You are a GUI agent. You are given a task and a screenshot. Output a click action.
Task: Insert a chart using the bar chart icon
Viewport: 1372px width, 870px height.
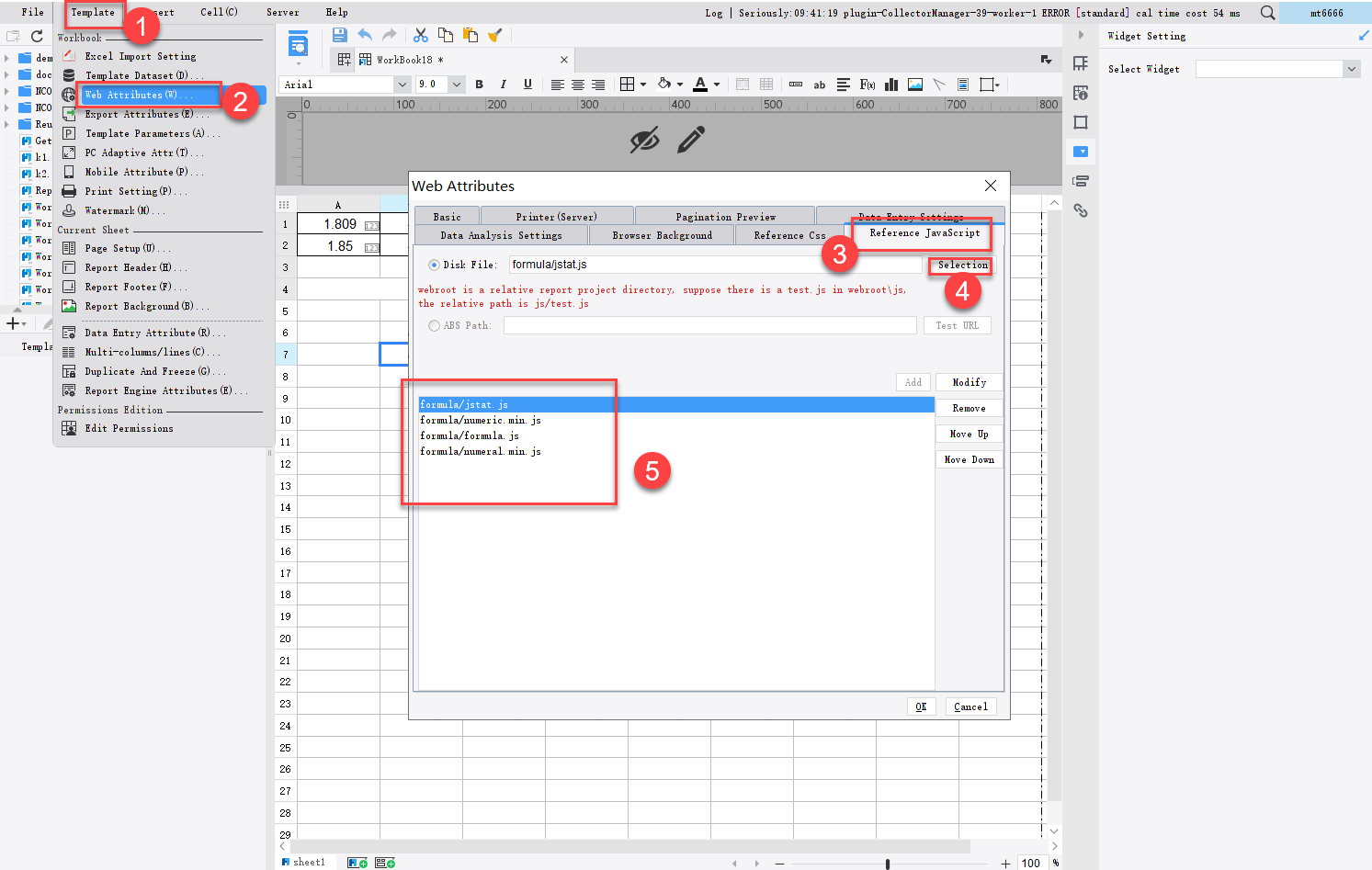coord(890,85)
